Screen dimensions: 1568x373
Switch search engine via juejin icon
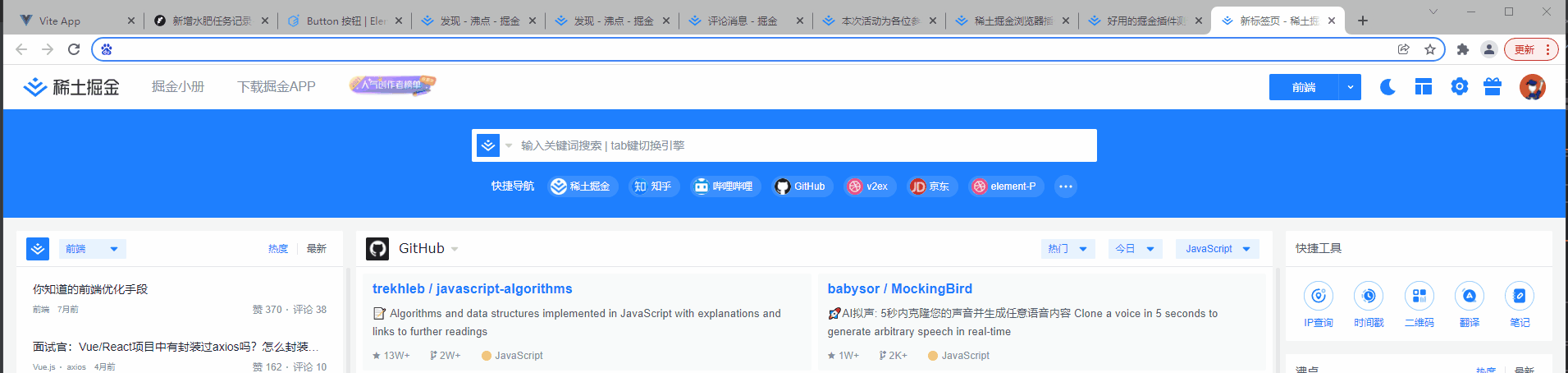coord(488,145)
